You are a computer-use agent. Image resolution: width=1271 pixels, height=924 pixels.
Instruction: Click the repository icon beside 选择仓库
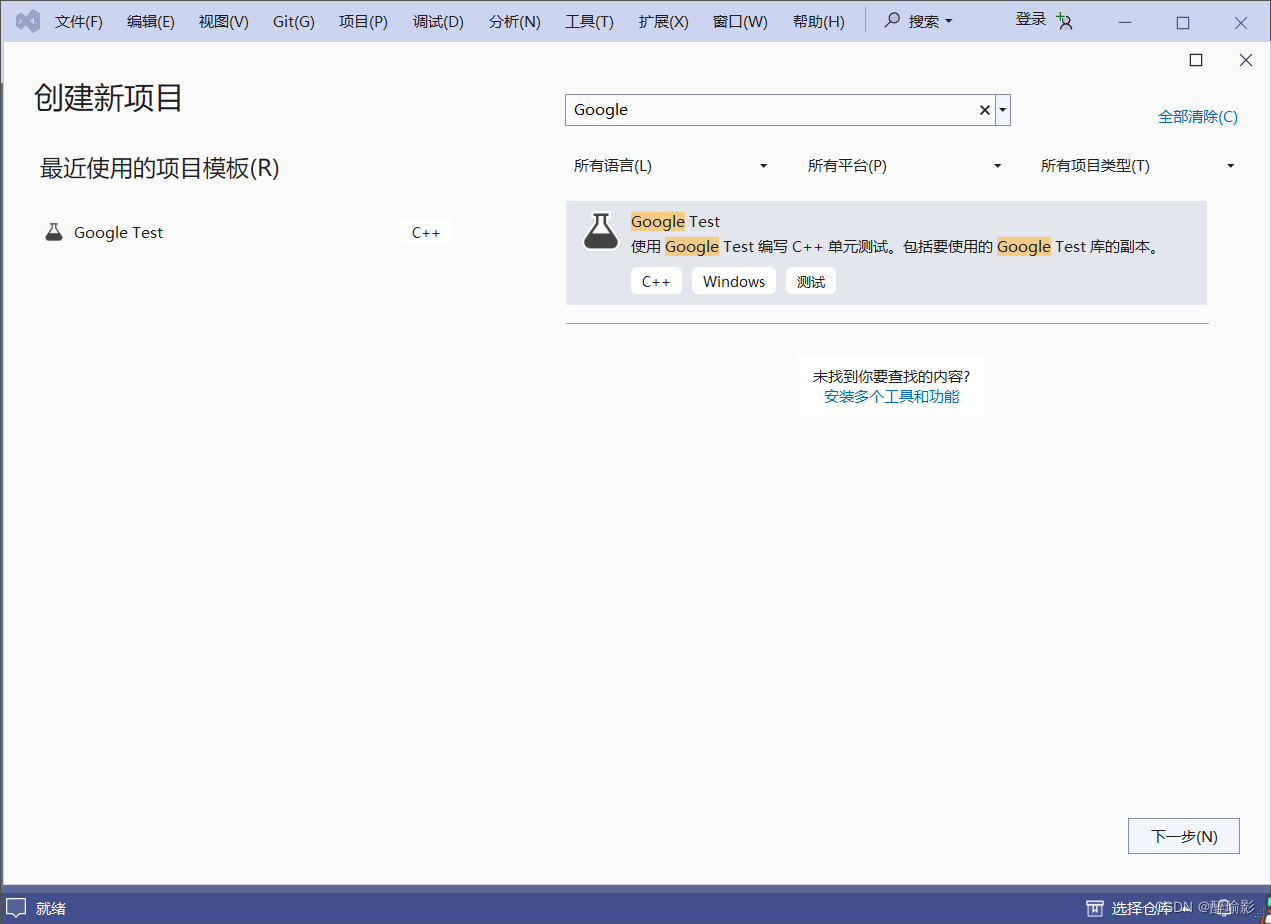coord(1095,908)
